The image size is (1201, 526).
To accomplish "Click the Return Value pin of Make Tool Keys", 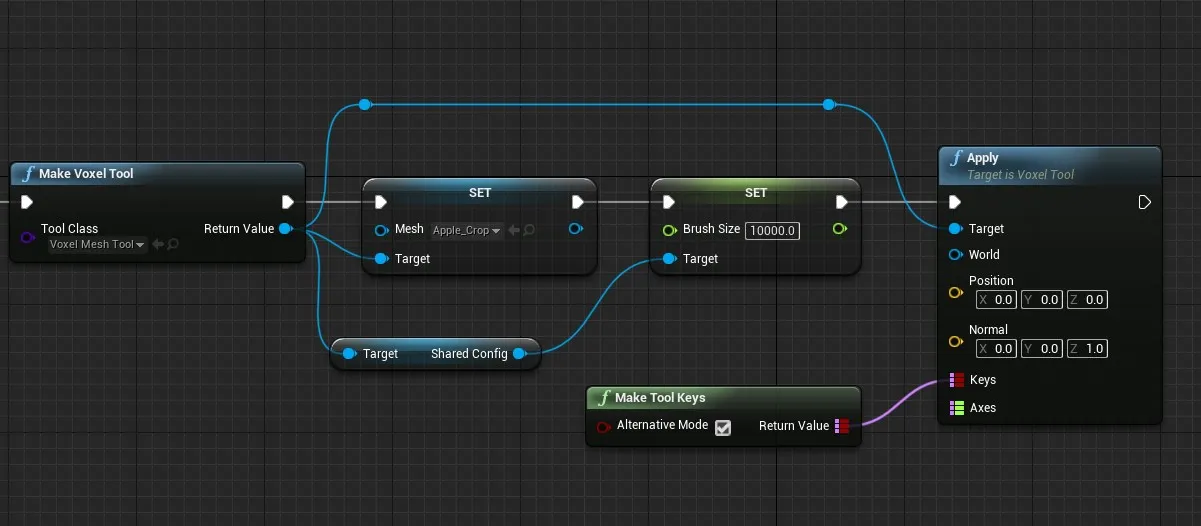I will [x=842, y=426].
